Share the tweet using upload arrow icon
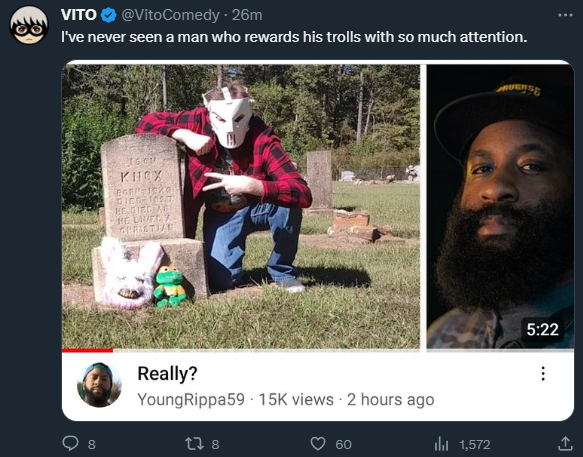583x457 pixels. [565, 443]
